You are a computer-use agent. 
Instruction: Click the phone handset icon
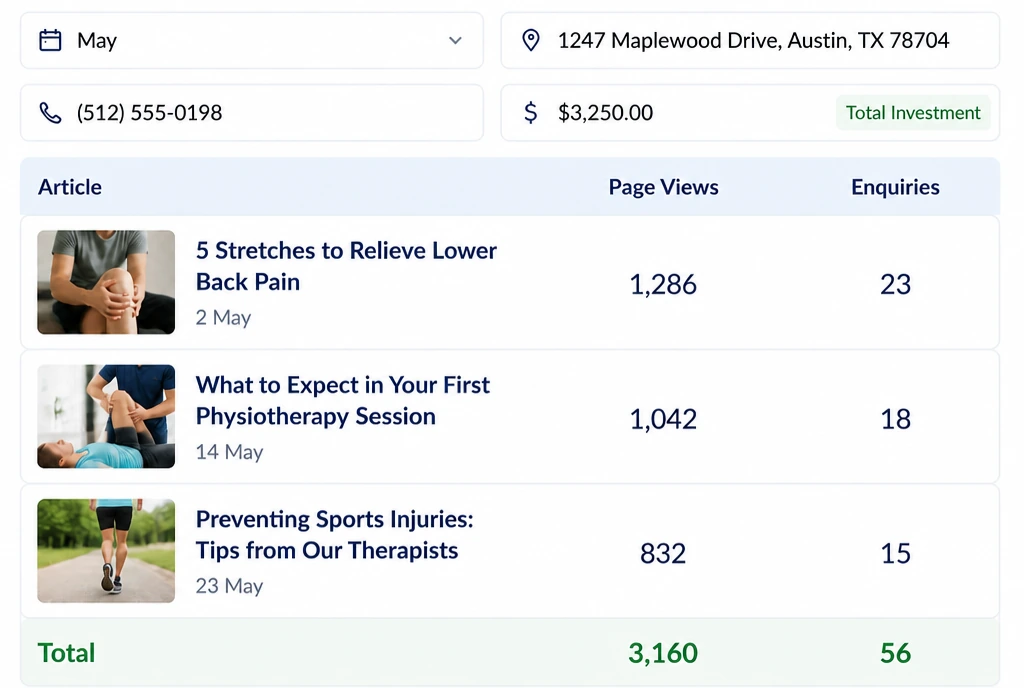50,113
